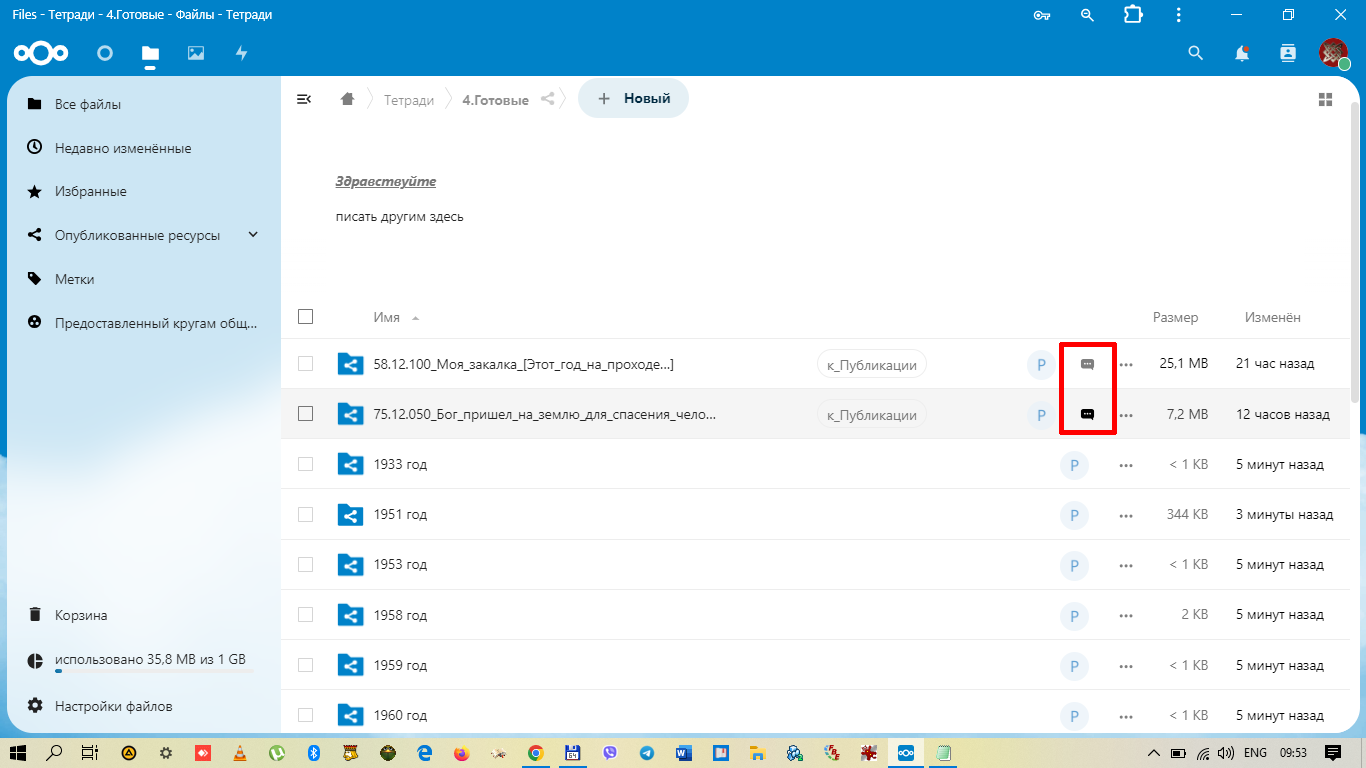Open comments for the 75.12.050 folder
This screenshot has height=768, width=1366.
pyautogui.click(x=1087, y=414)
